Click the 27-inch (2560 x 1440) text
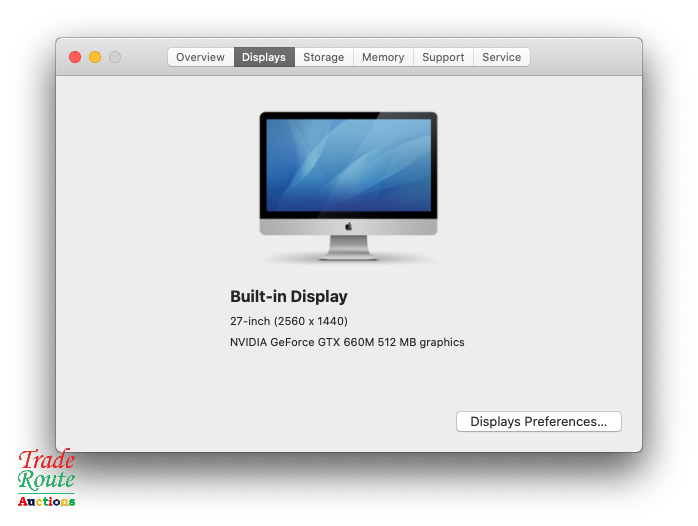The width and height of the screenshot is (698, 526). 289,321
